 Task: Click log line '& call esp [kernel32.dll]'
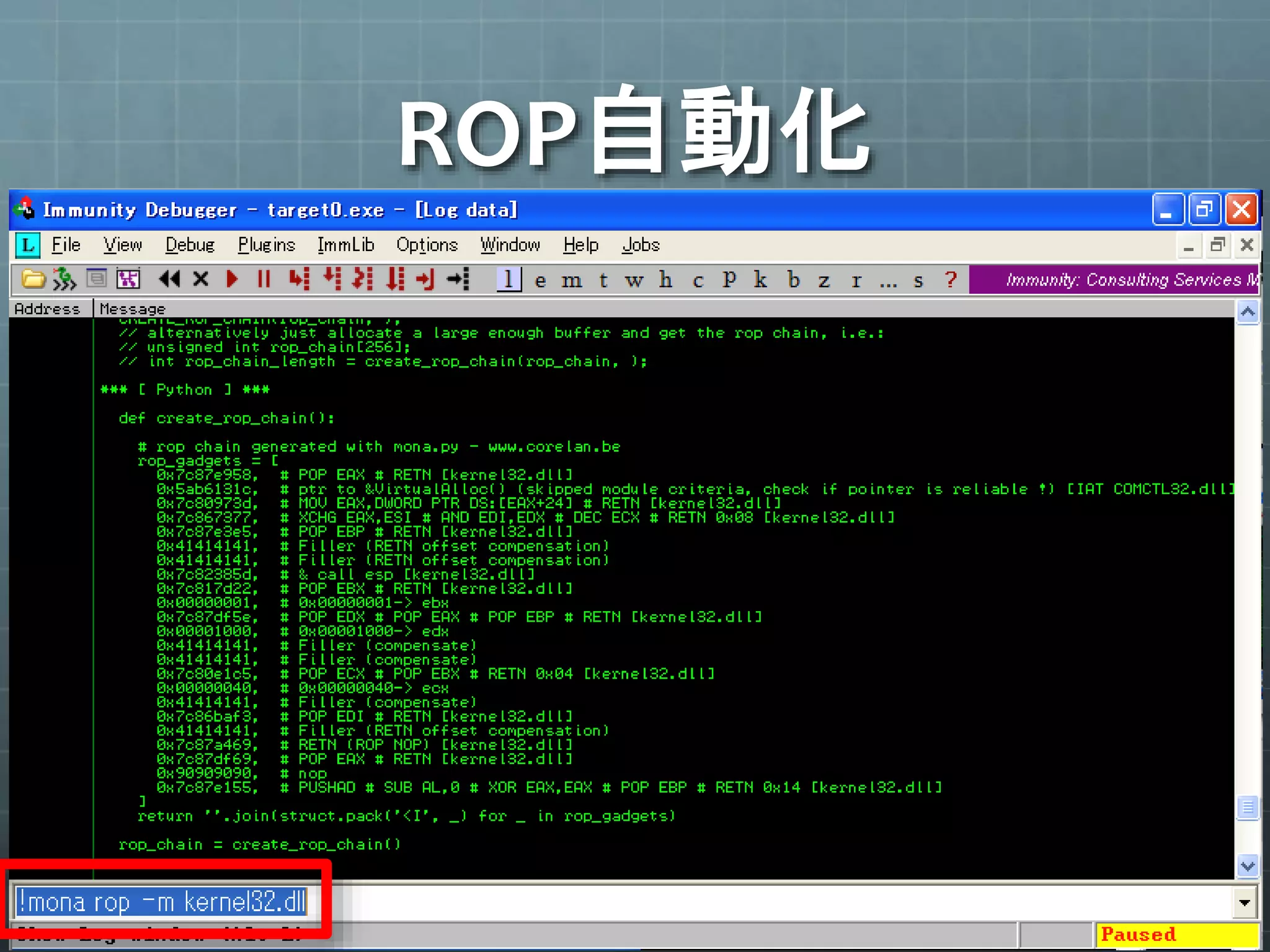[345, 575]
